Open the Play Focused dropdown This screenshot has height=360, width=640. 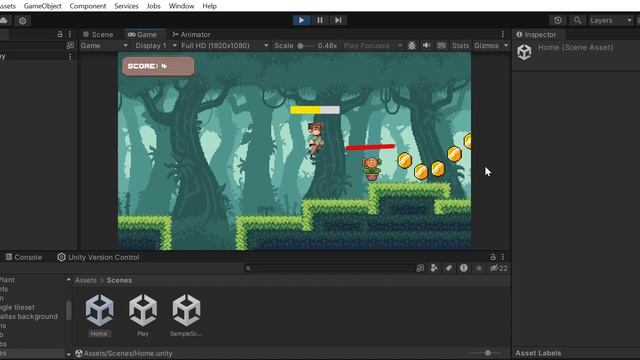[373, 46]
